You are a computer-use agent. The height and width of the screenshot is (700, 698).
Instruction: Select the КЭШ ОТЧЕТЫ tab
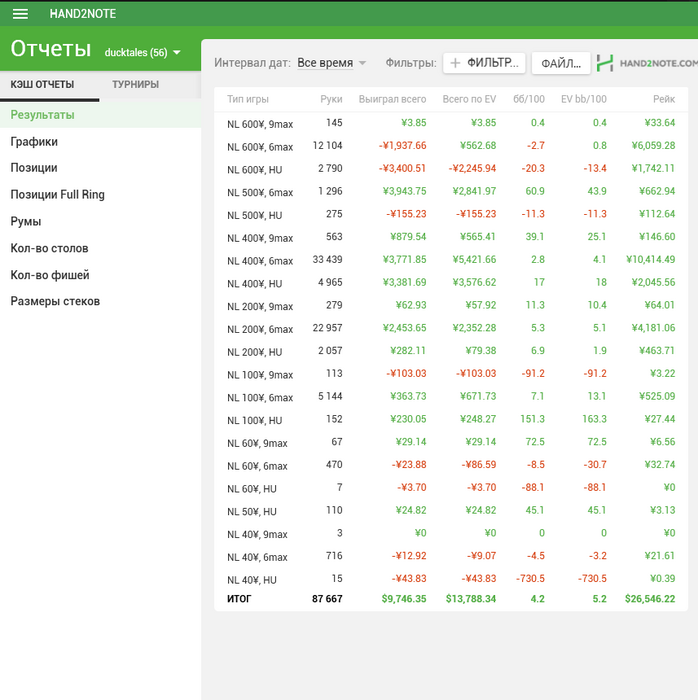[x=43, y=85]
